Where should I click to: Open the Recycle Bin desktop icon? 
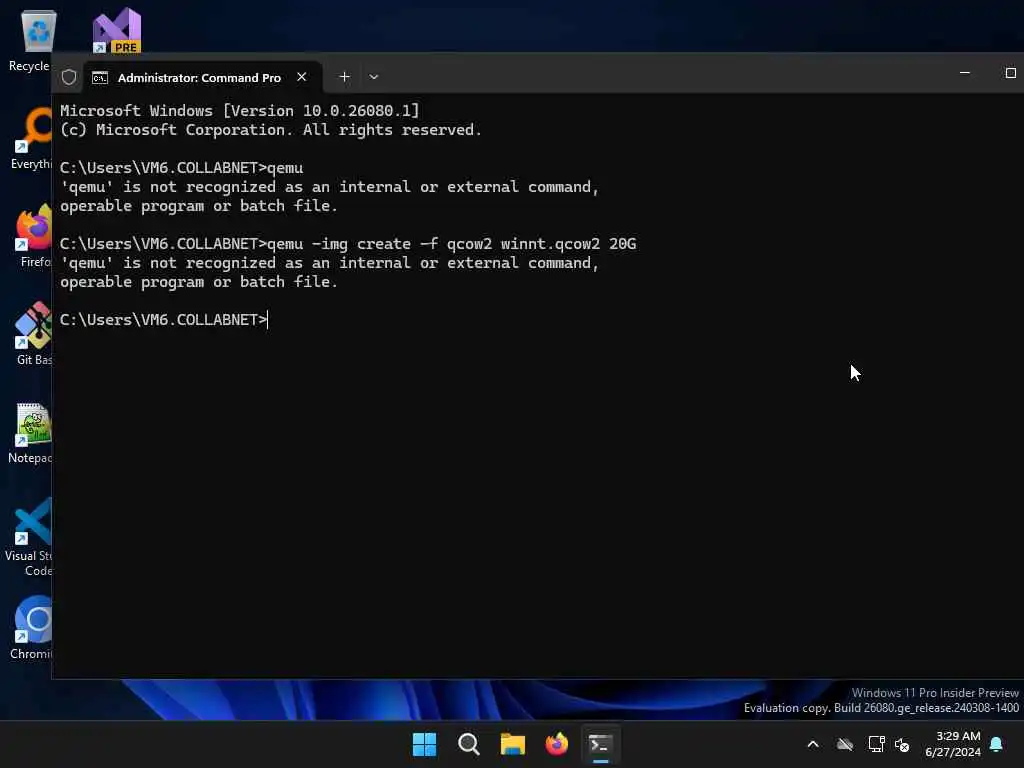[x=37, y=40]
